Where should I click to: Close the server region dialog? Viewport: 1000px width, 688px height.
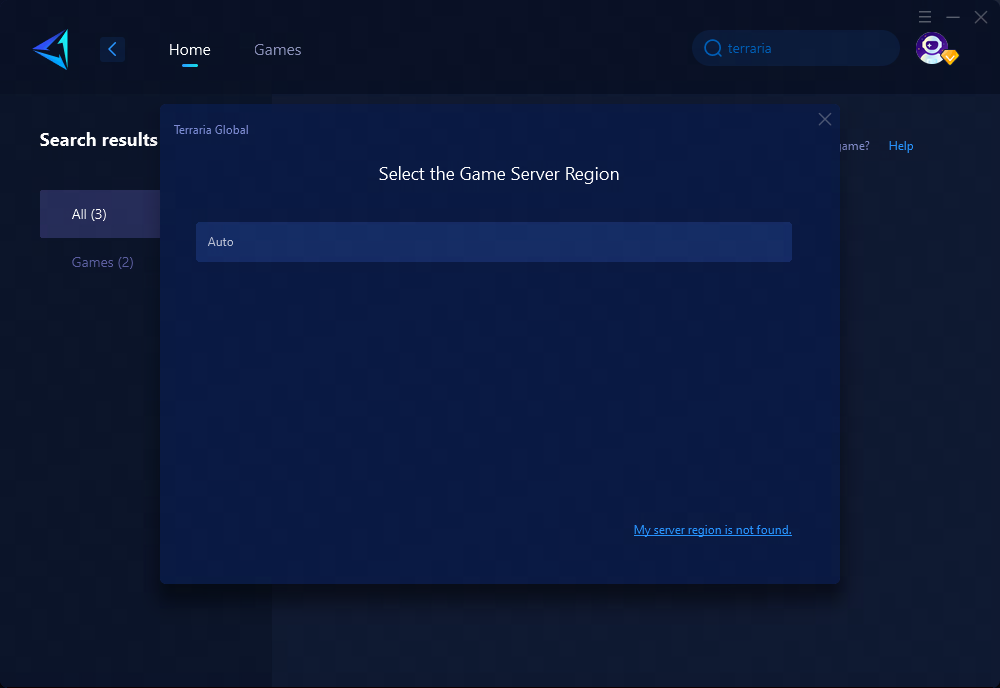pyautogui.click(x=825, y=119)
